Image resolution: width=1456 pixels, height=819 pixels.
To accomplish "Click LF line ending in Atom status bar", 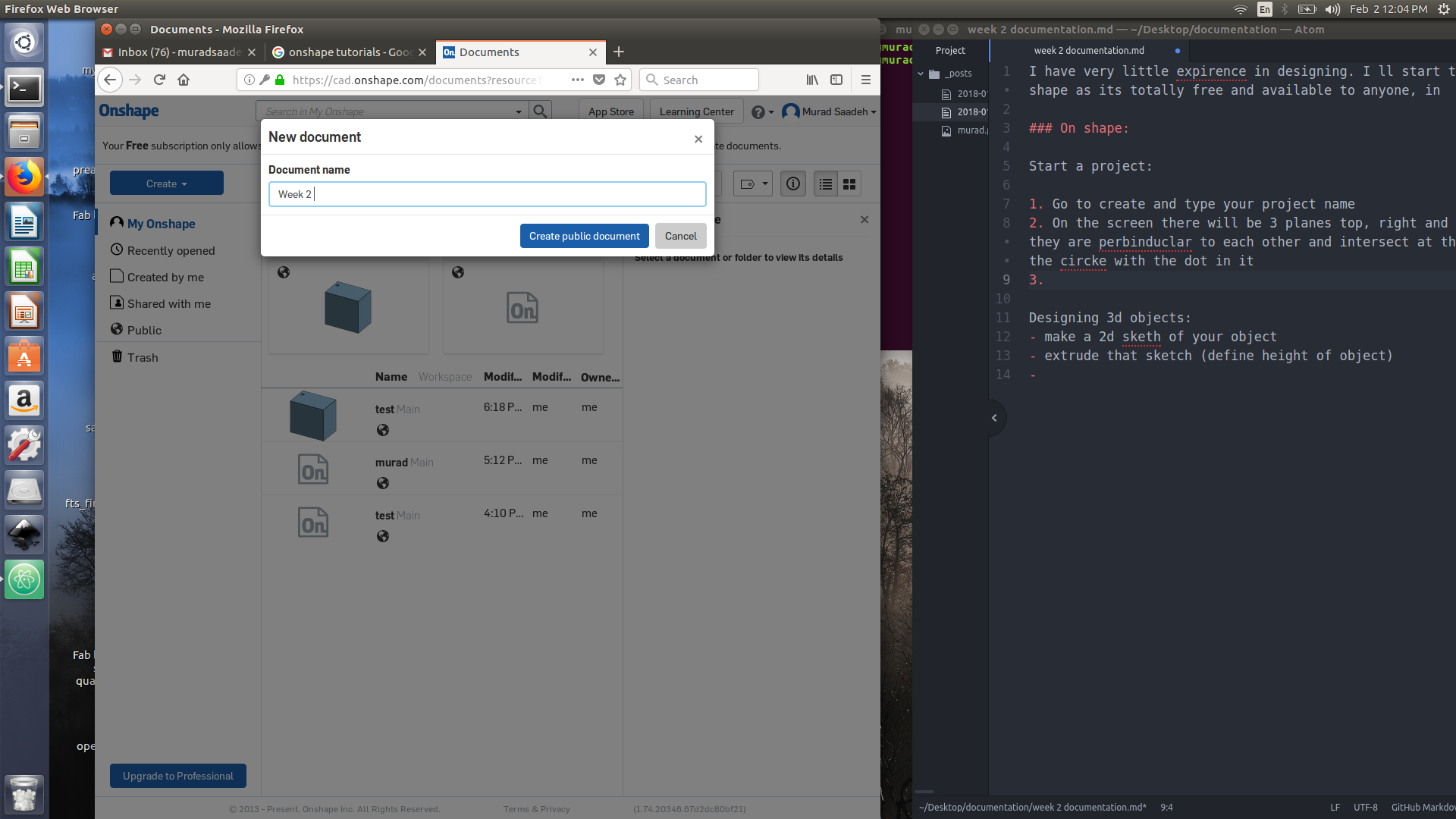I will click(x=1335, y=808).
